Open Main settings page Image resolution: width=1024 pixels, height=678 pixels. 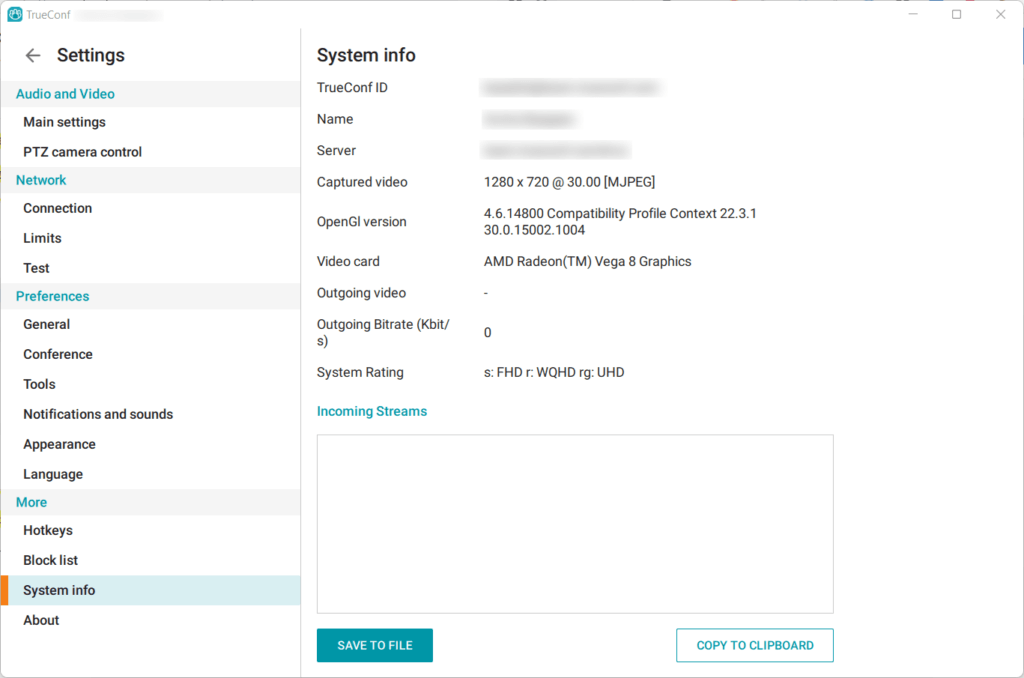[x=64, y=122]
